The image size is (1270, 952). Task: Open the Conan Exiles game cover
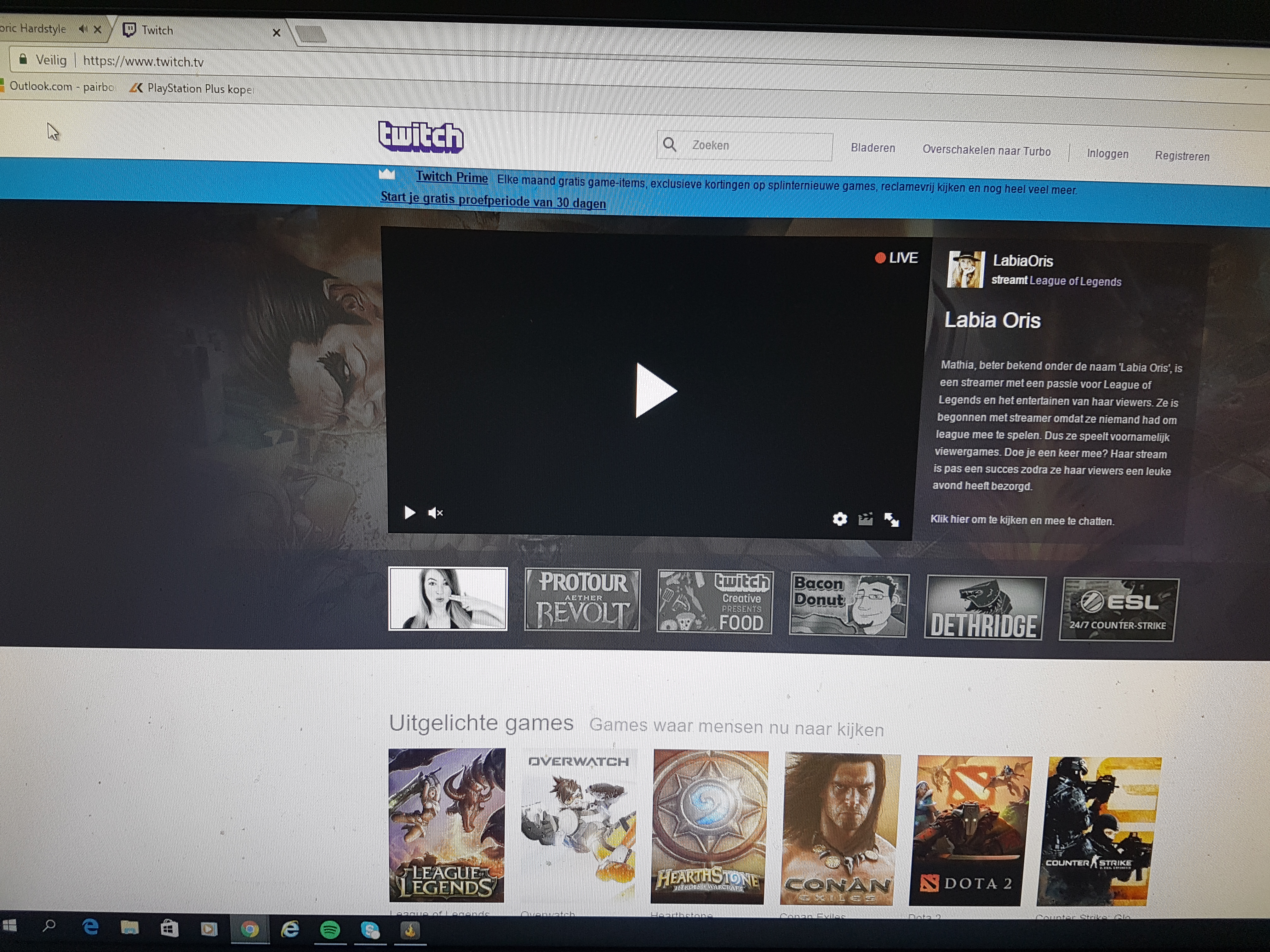841,829
